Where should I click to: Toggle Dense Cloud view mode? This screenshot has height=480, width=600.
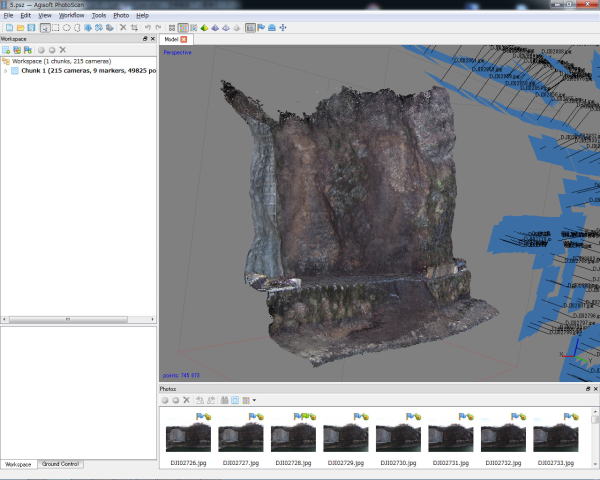pos(183,28)
